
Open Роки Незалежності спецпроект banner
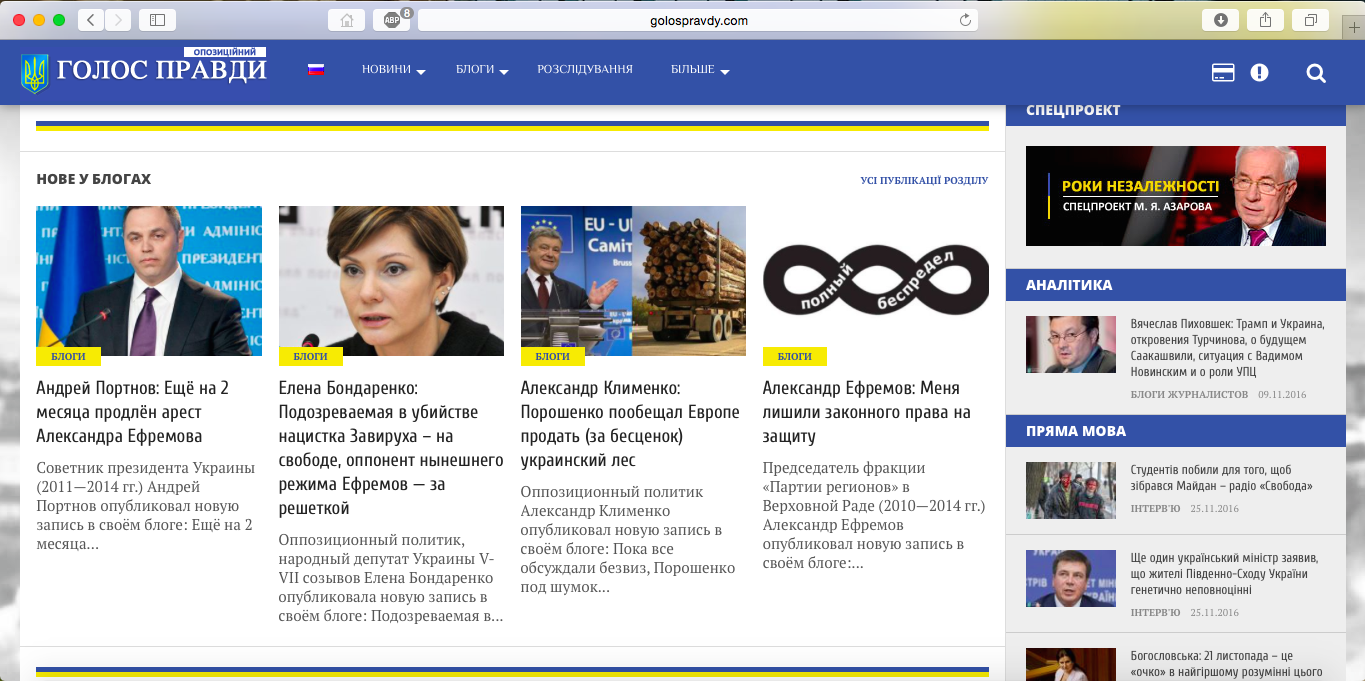pos(1176,196)
